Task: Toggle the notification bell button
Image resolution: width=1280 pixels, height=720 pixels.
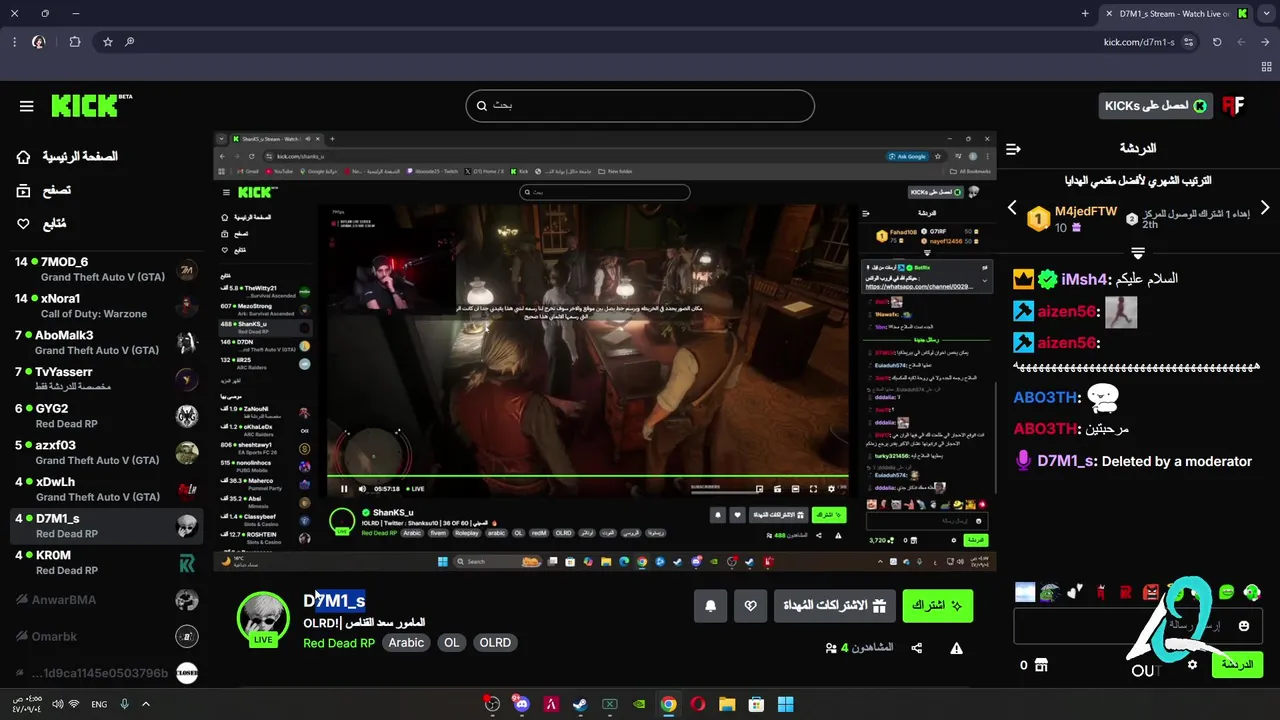Action: (711, 606)
